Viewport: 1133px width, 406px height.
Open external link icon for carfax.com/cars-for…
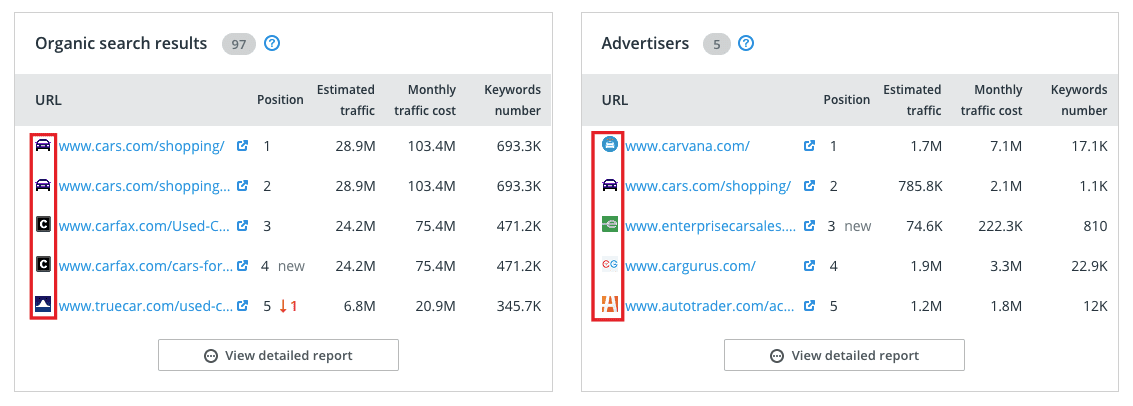coord(243,265)
